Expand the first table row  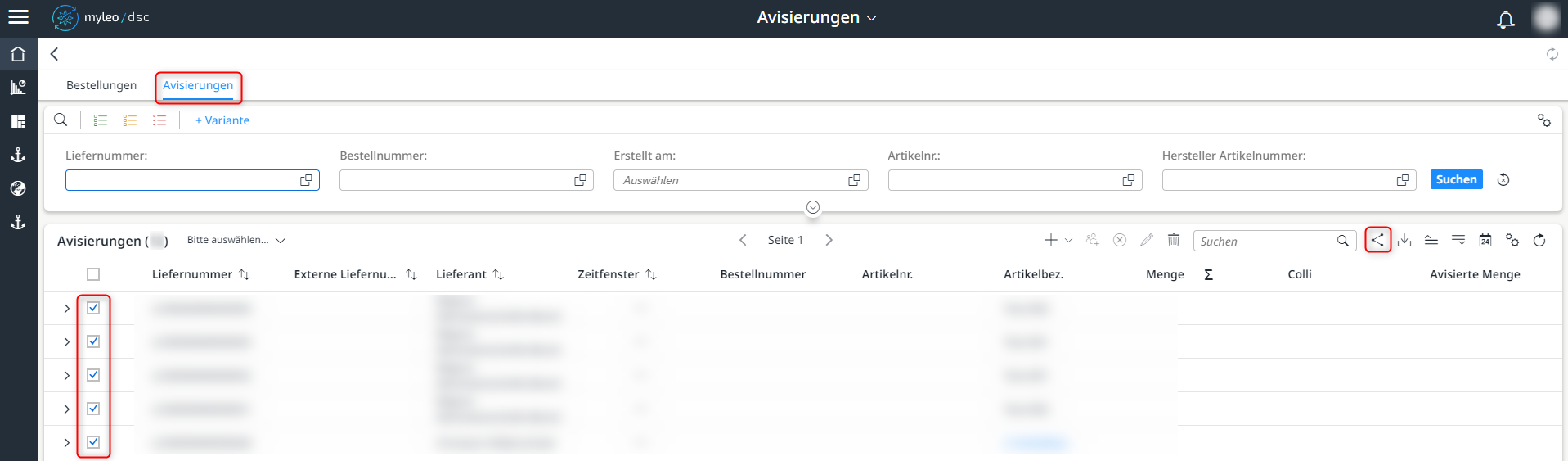tap(66, 309)
